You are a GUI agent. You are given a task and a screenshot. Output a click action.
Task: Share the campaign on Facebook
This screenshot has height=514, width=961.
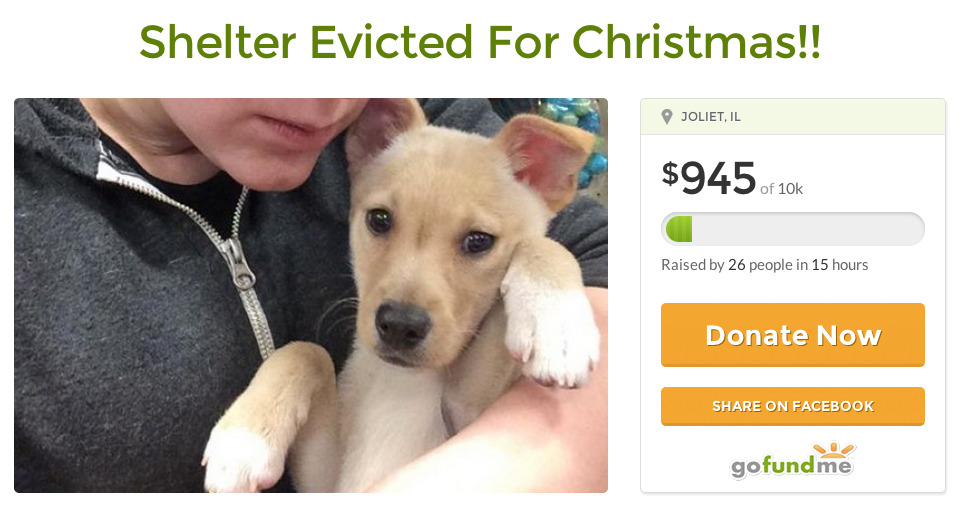point(792,406)
